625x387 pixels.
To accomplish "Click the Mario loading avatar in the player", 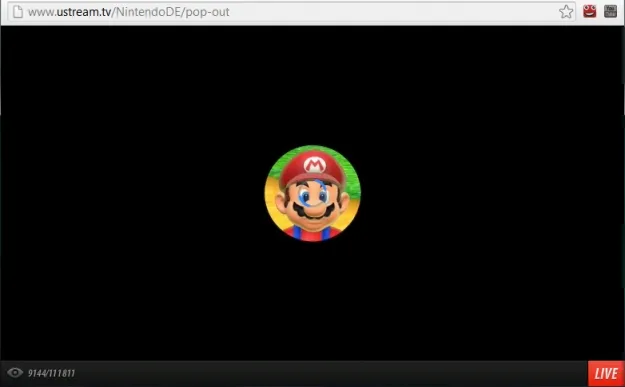I will point(313,193).
